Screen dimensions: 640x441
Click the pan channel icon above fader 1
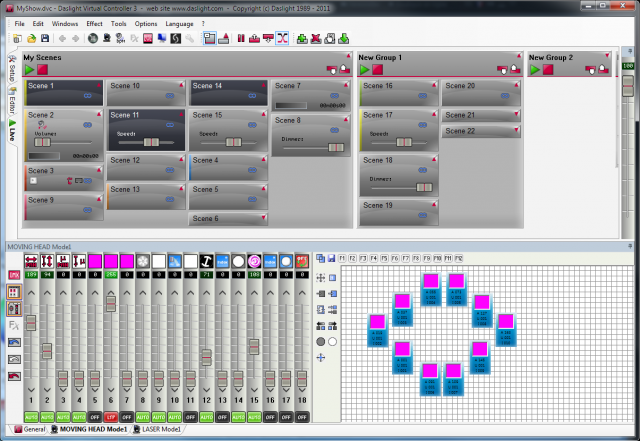point(31,260)
